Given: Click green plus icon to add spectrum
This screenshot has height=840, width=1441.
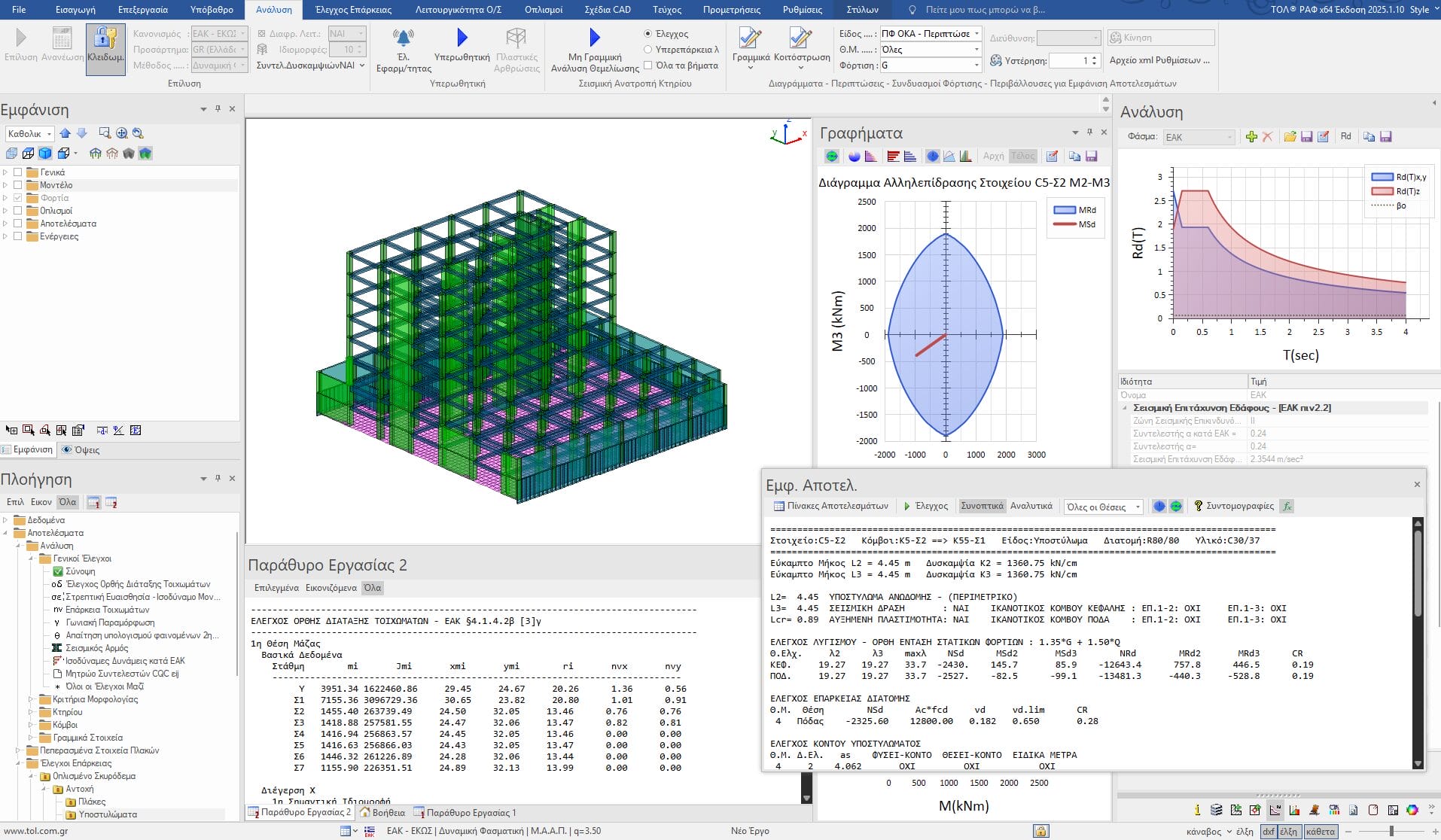Looking at the screenshot, I should click(1251, 136).
